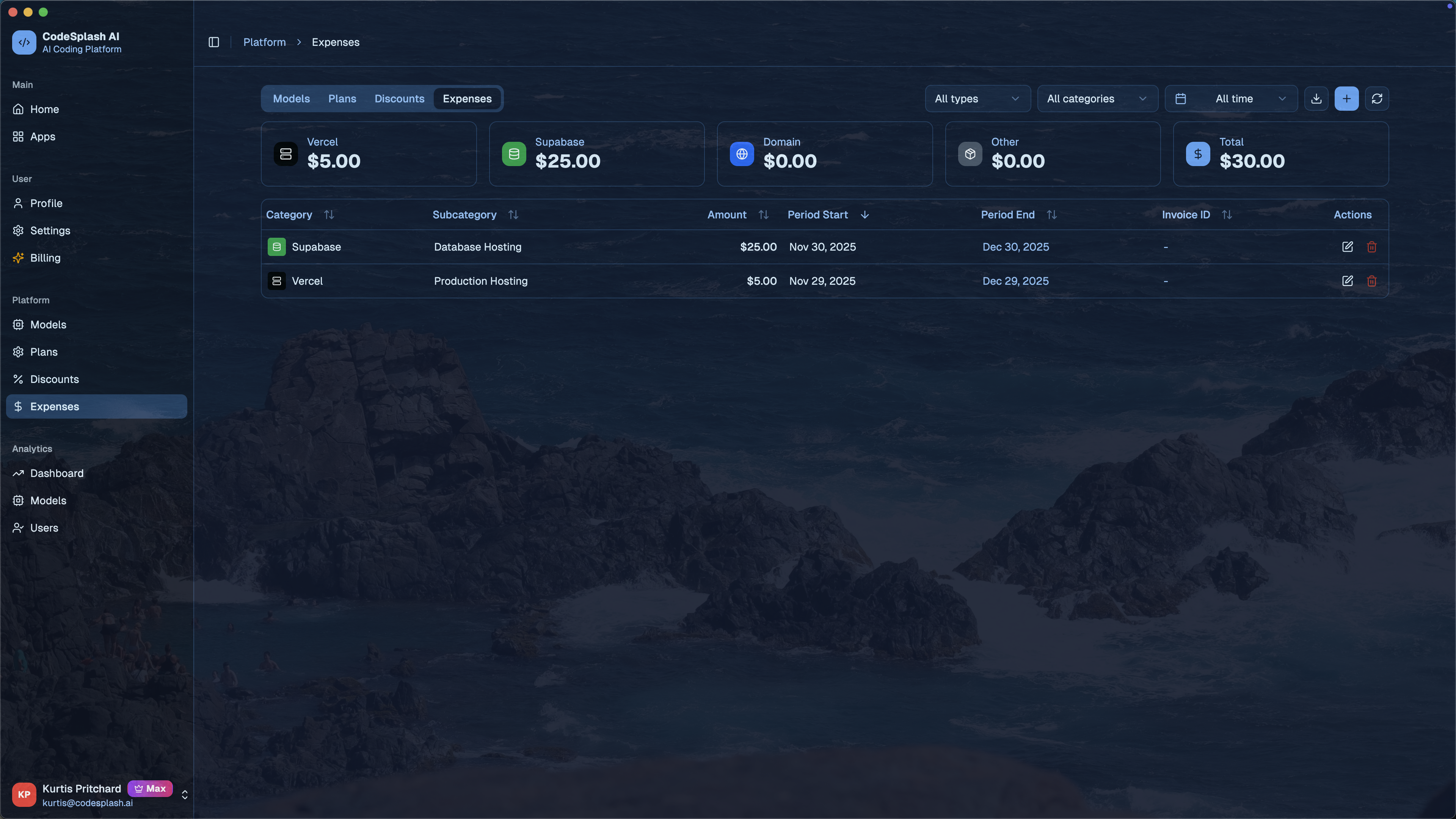This screenshot has width=1456, height=819.
Task: Click the edit icon on the Supabase row
Action: pyautogui.click(x=1348, y=247)
